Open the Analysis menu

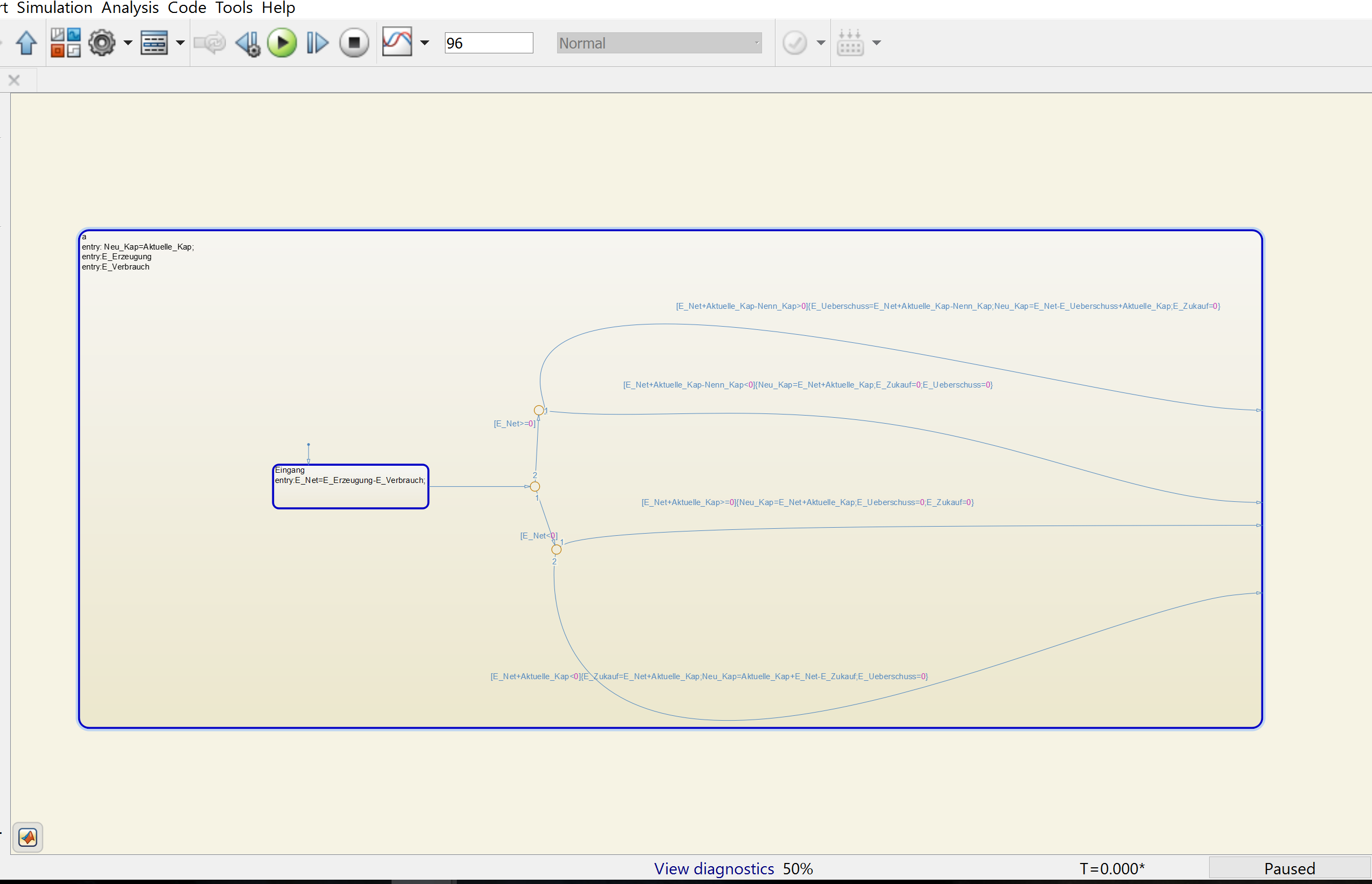(x=130, y=8)
